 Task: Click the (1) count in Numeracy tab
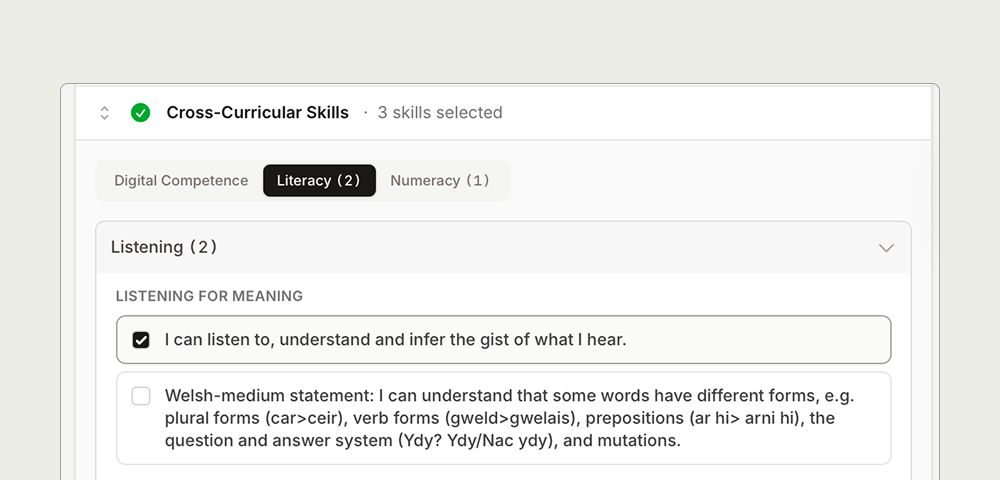point(478,181)
